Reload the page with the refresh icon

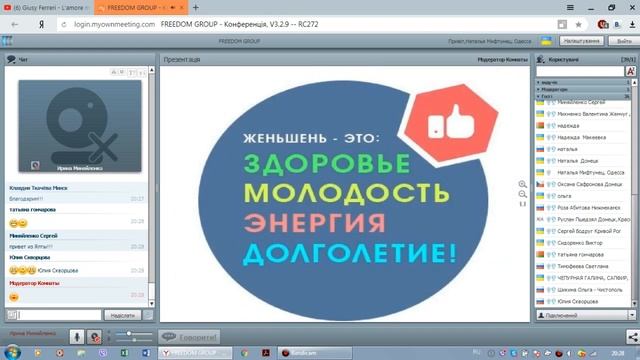(x=64, y=24)
